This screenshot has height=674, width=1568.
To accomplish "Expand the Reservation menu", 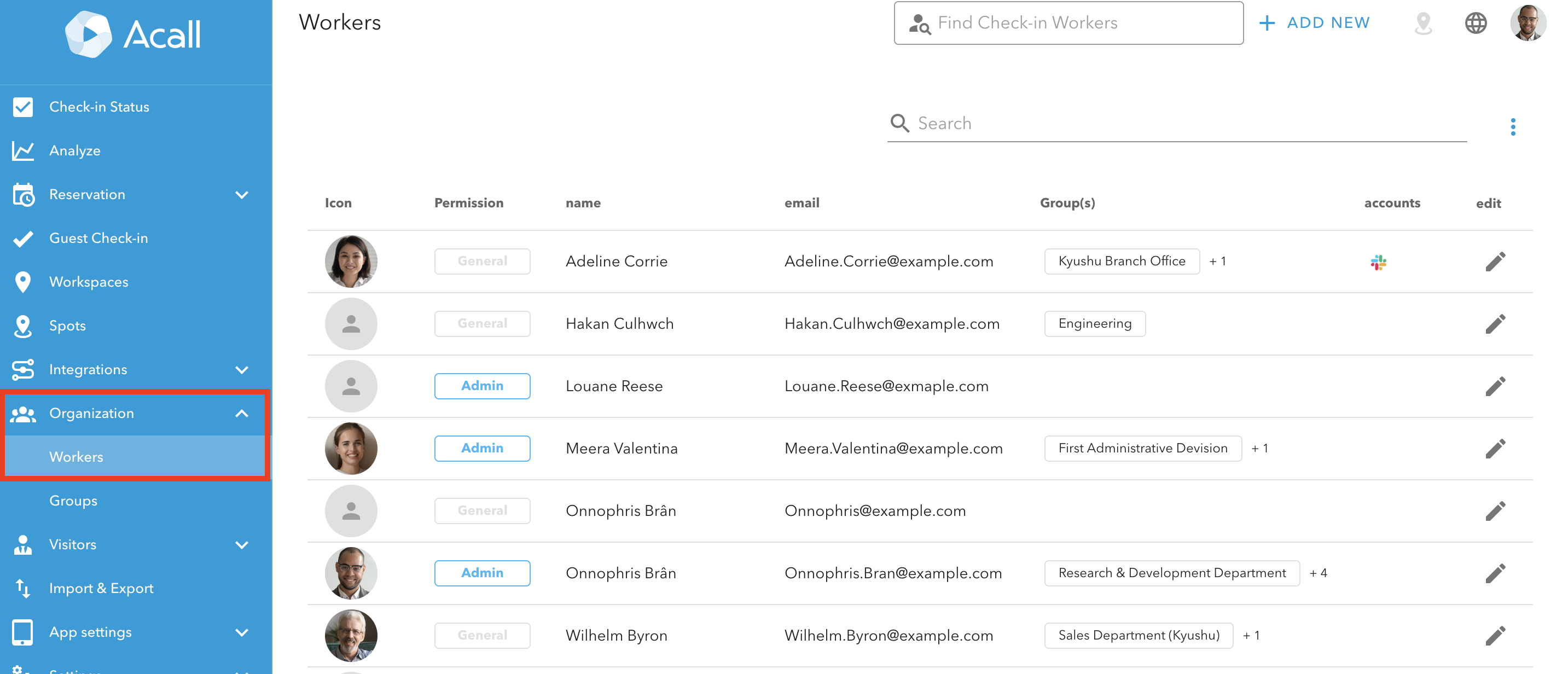I will 242,195.
